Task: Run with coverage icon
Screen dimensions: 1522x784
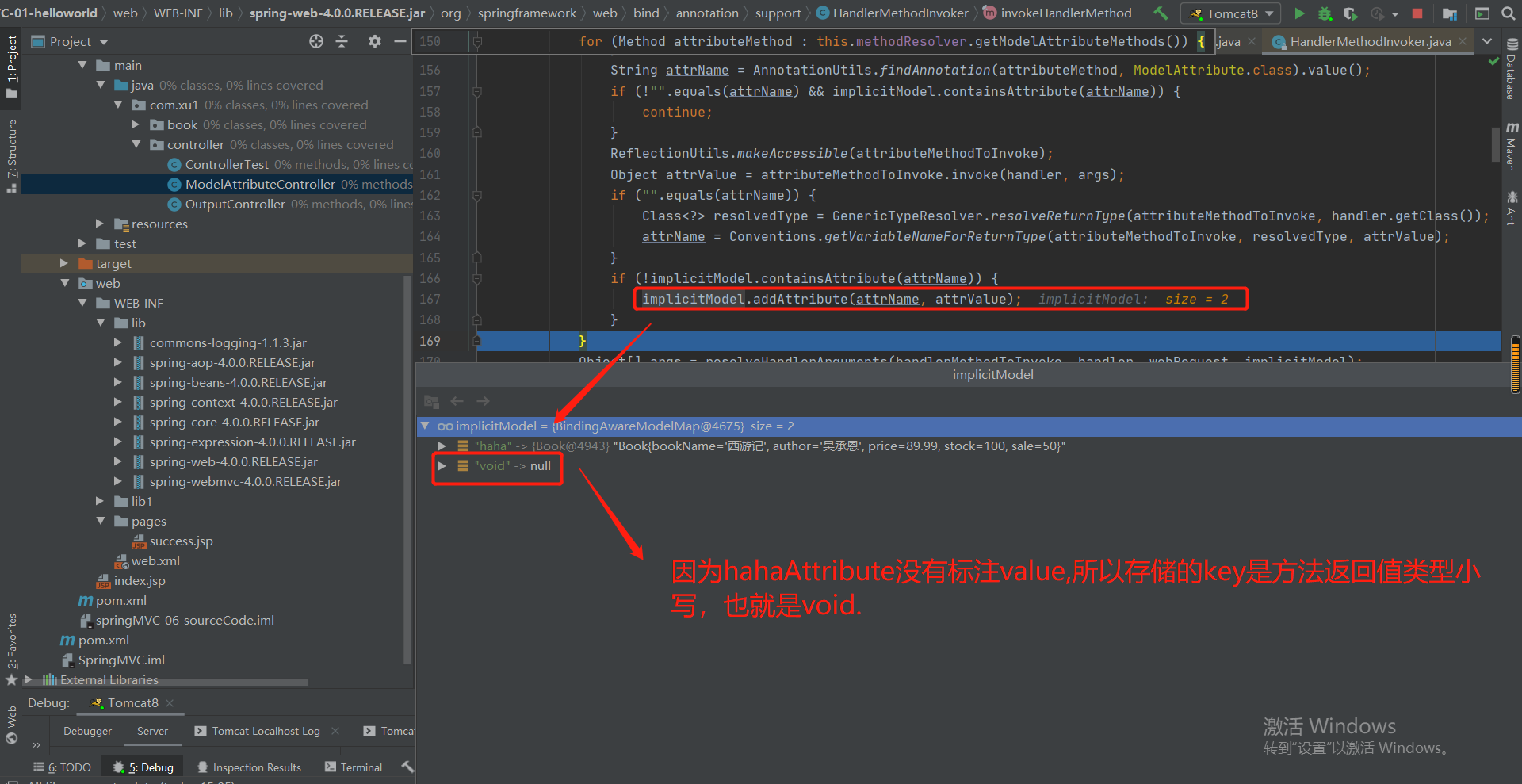Action: coord(1351,13)
